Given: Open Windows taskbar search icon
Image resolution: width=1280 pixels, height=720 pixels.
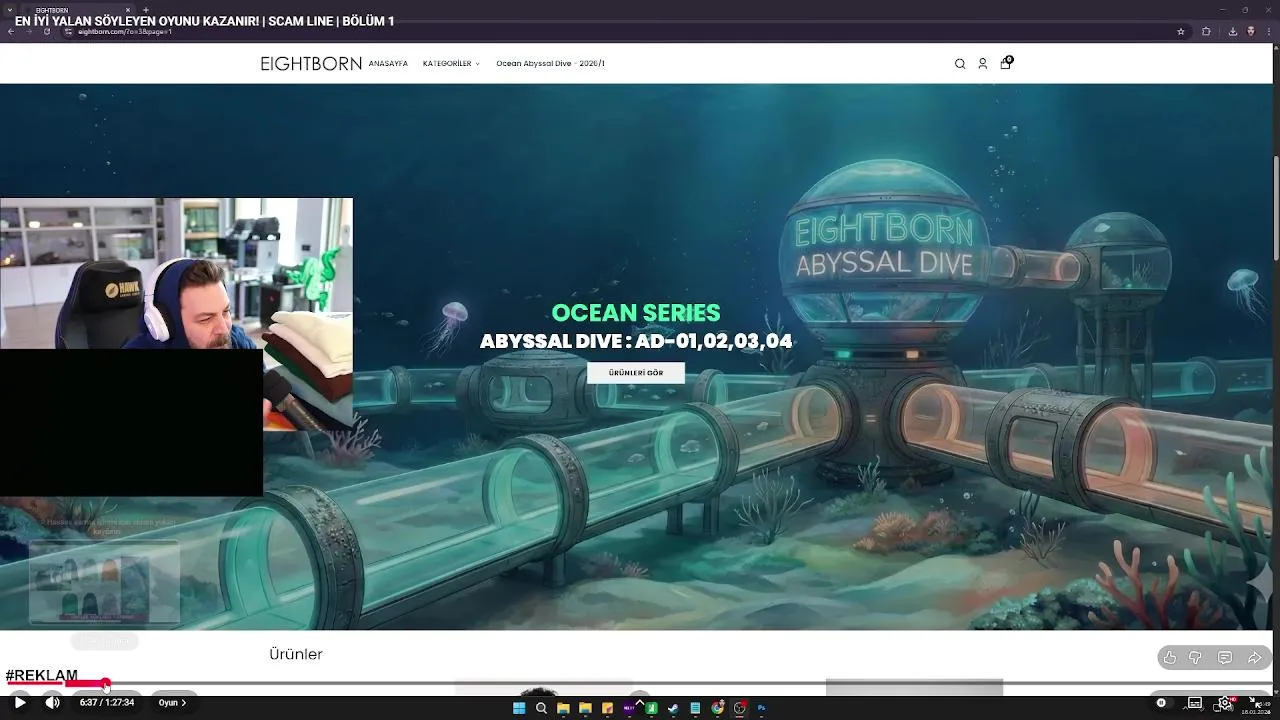Looking at the screenshot, I should [x=541, y=708].
